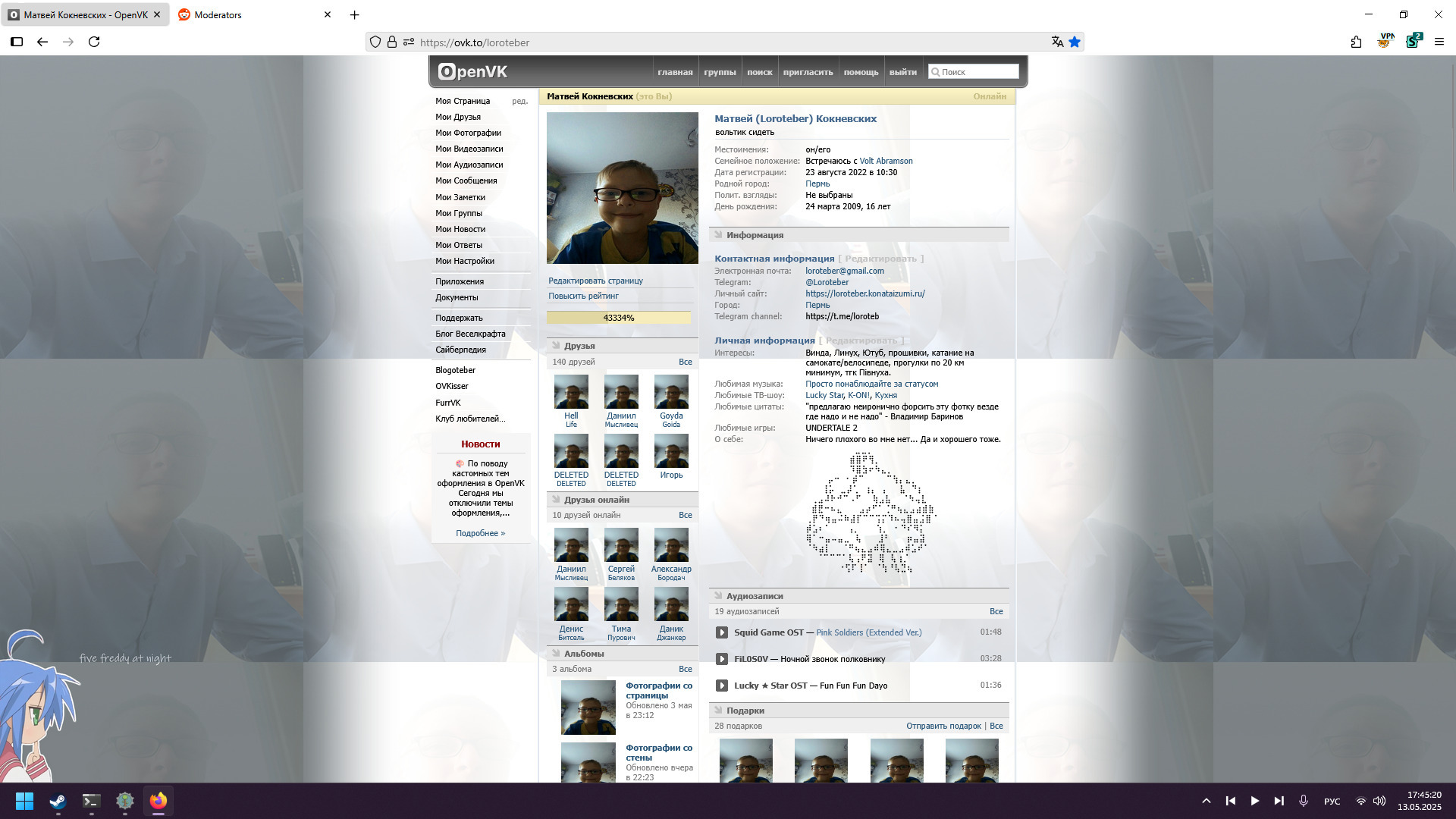Click the 43334% rating bar

(619, 318)
